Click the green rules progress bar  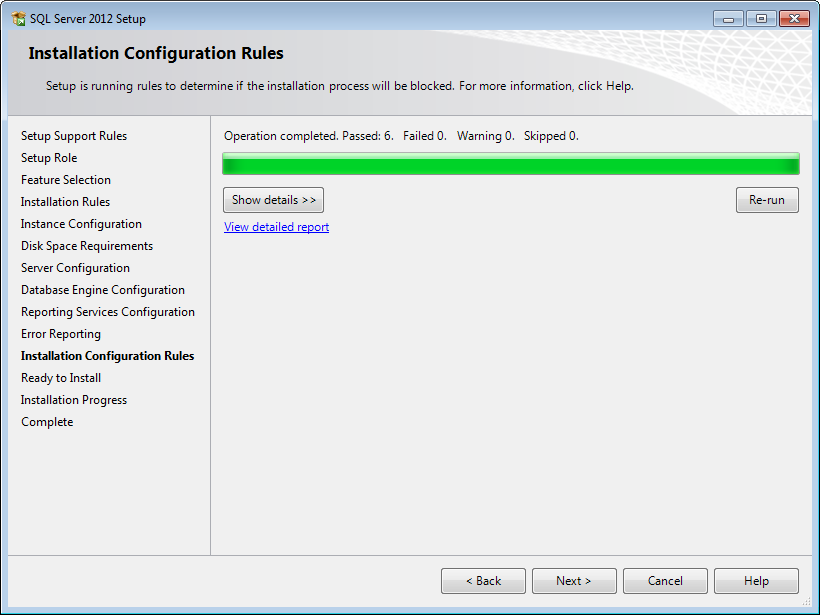(510, 164)
